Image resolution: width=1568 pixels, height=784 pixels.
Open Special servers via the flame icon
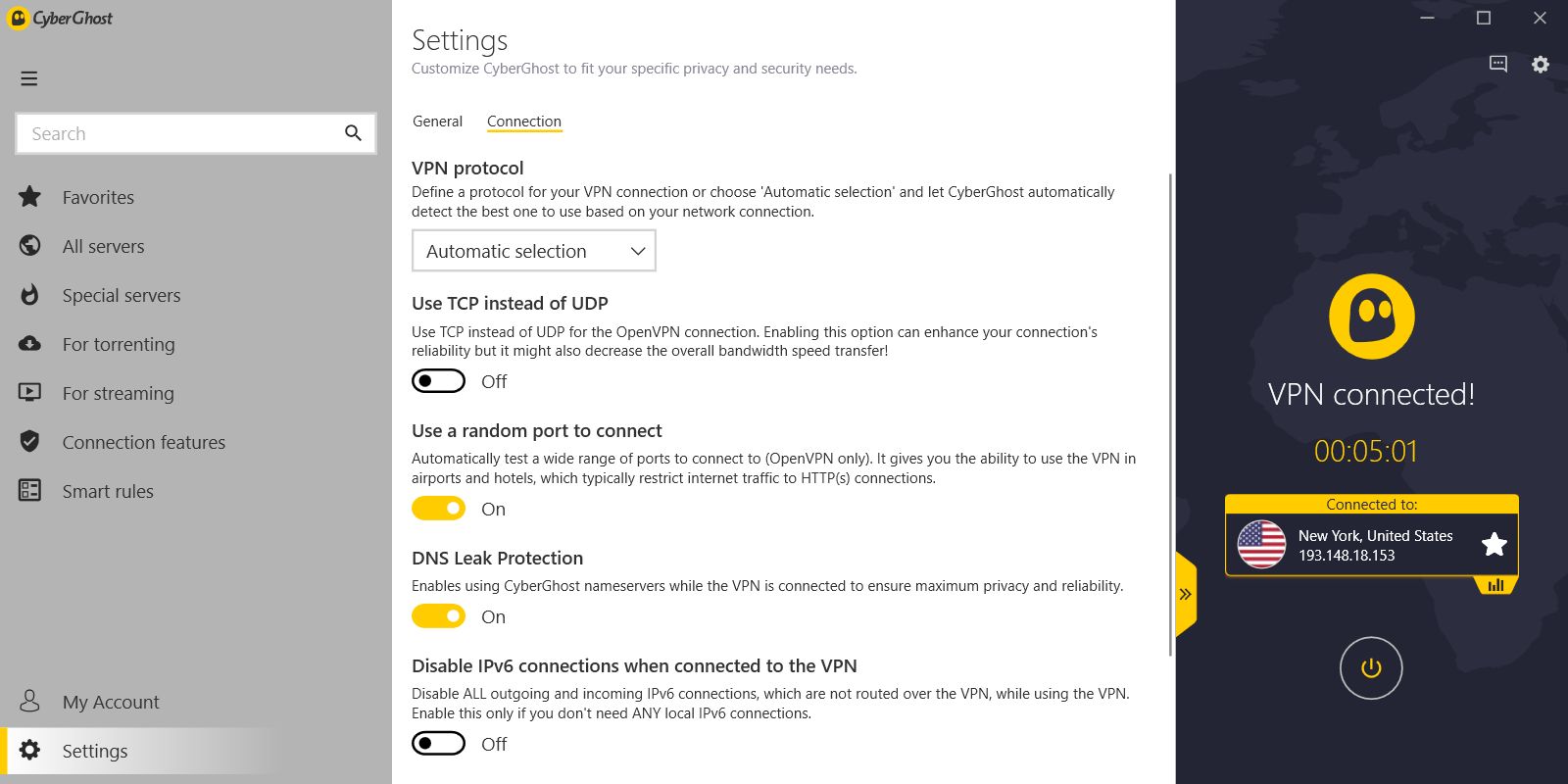[30, 295]
